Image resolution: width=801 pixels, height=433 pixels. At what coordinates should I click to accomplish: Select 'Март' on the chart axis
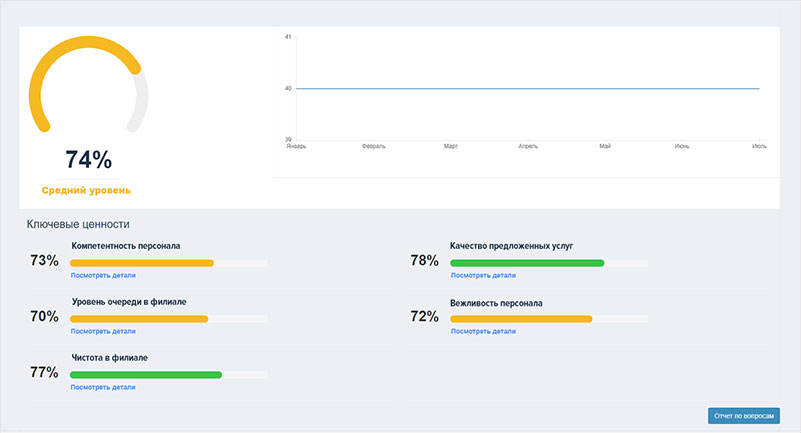pos(450,146)
